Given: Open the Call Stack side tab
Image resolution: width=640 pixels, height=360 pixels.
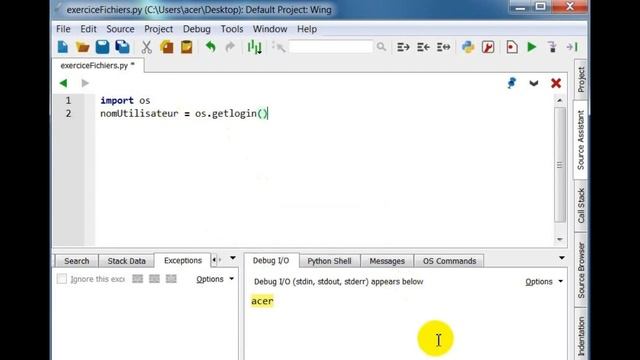Looking at the screenshot, I should click(x=581, y=206).
